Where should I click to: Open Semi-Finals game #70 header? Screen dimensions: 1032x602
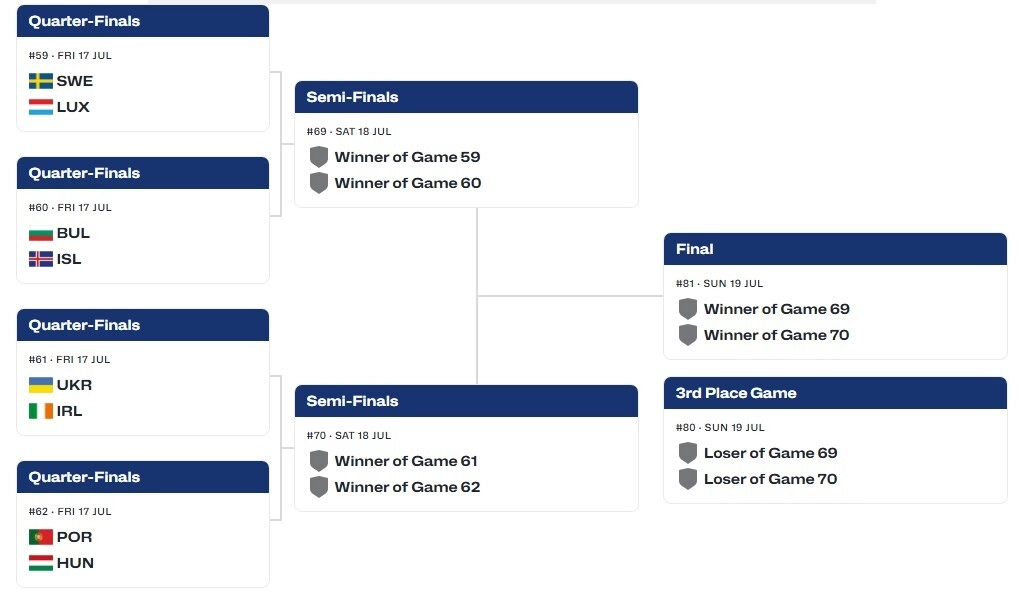point(466,401)
